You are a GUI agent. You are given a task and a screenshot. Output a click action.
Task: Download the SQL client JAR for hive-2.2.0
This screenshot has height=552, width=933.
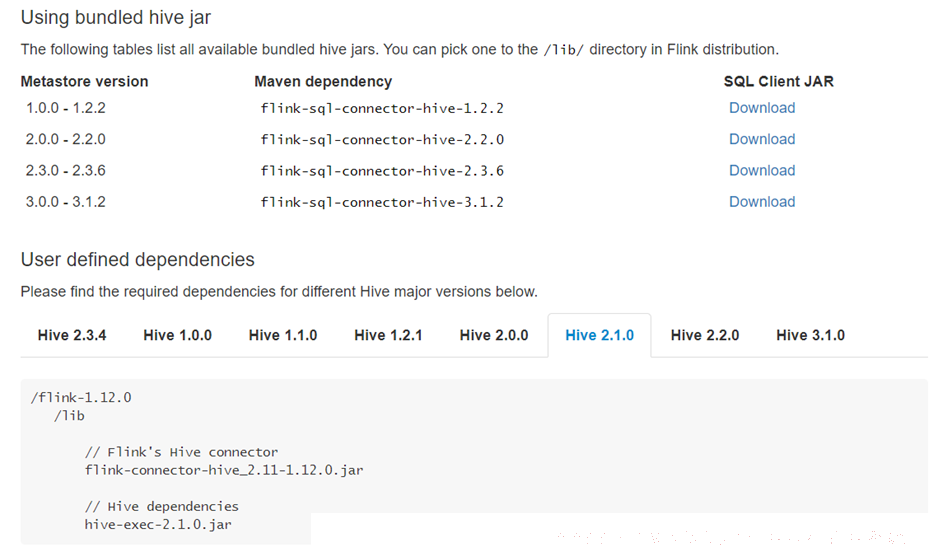(762, 139)
